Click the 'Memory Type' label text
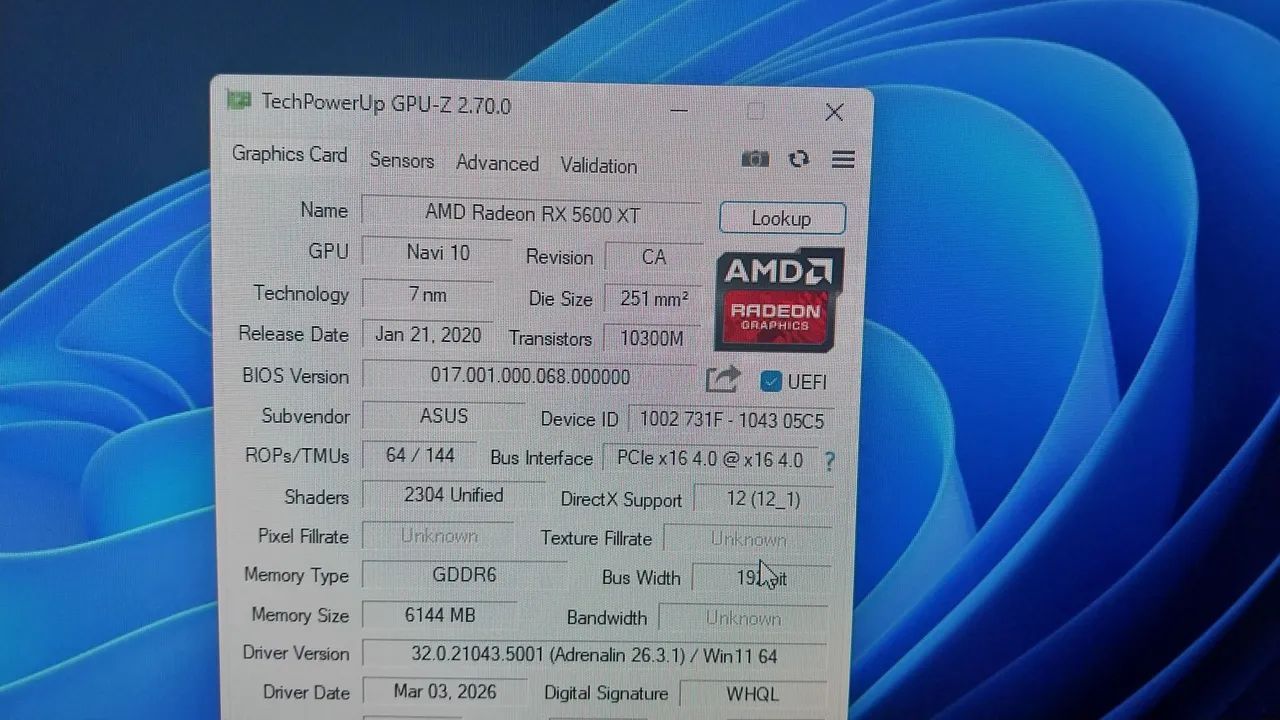The image size is (1280, 720). point(296,575)
